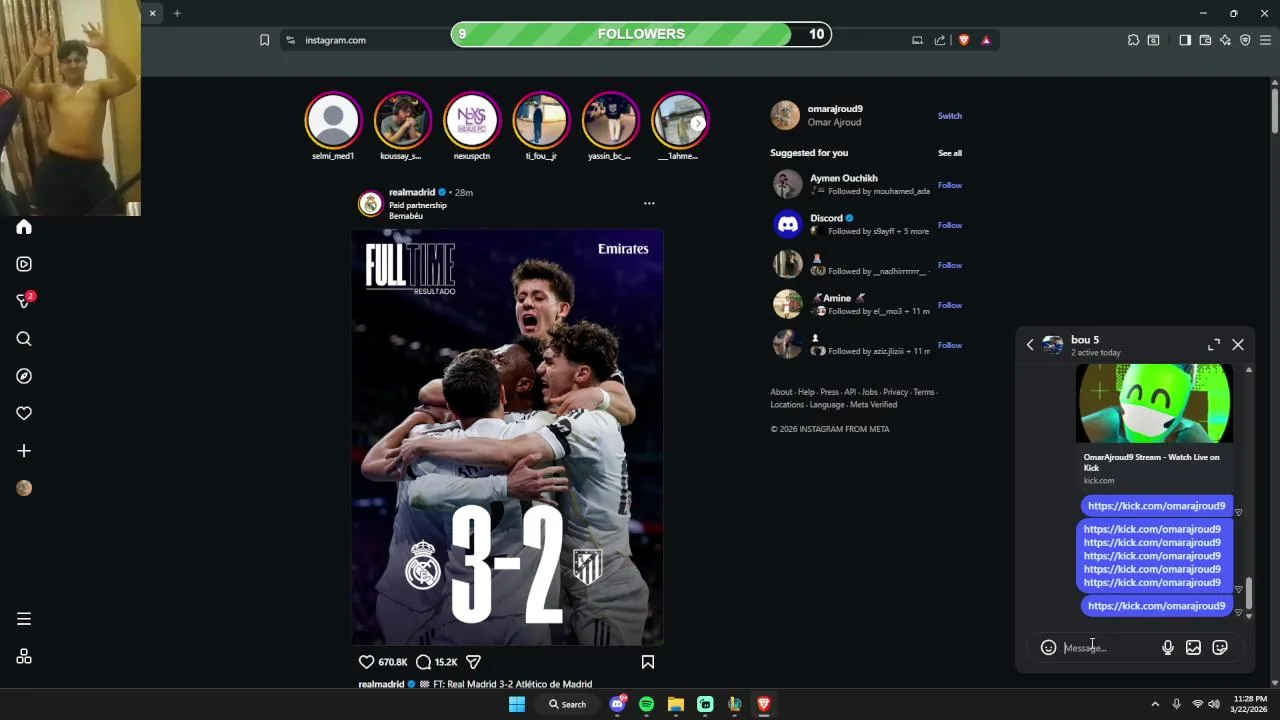Image resolution: width=1280 pixels, height=720 pixels.
Task: Share the Real Madrid post
Action: click(474, 662)
